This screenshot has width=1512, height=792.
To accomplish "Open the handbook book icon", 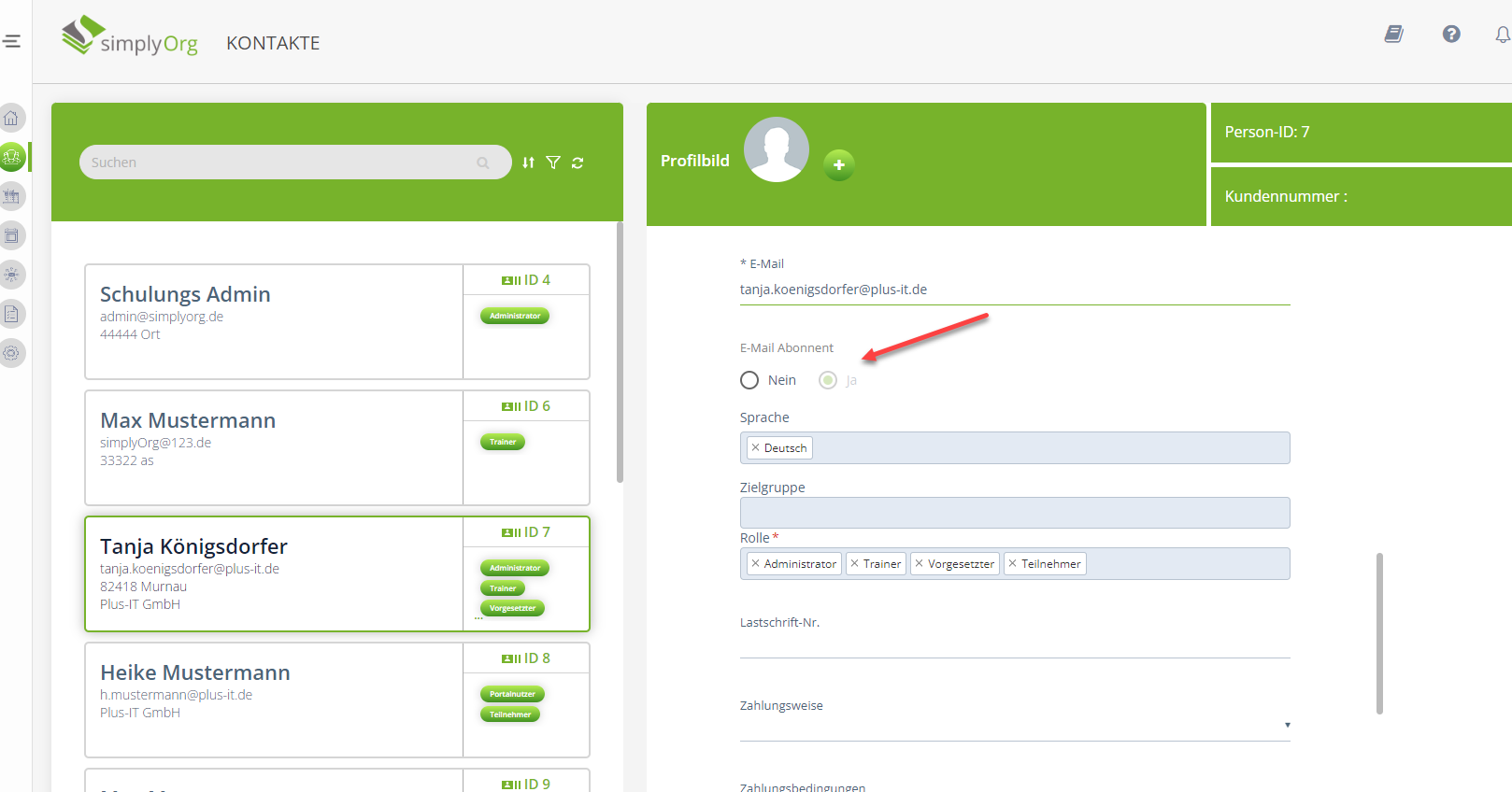I will [1393, 35].
